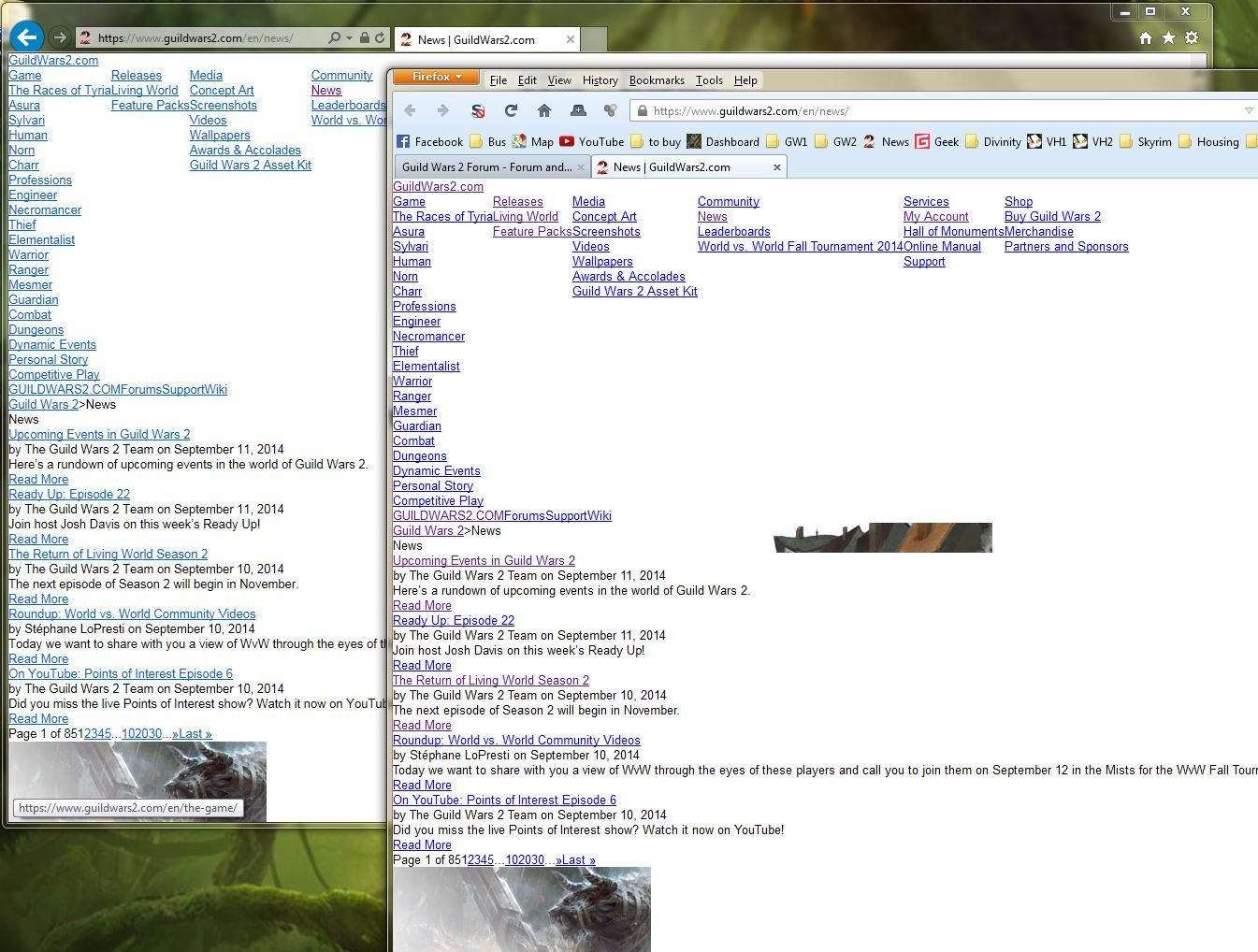Open the Geek bookmark
Image resolution: width=1258 pixels, height=952 pixels.
pyautogui.click(x=937, y=142)
